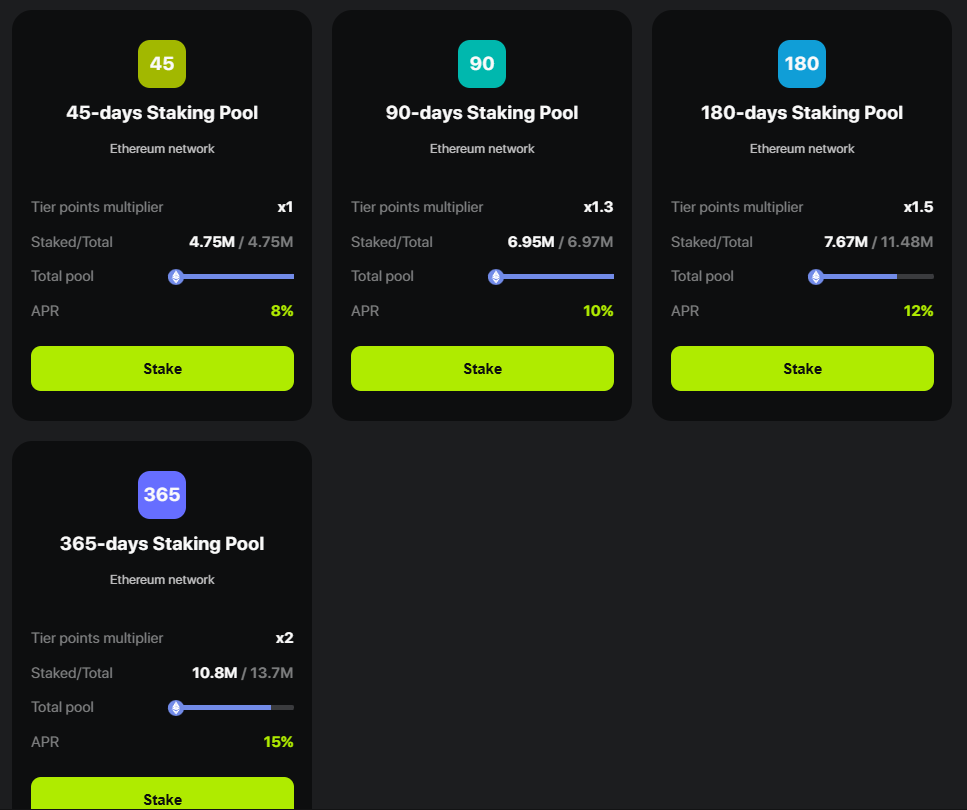Click 'Tier points multiplier' label in 45-days card
The width and height of the screenshot is (967, 810).
point(97,207)
